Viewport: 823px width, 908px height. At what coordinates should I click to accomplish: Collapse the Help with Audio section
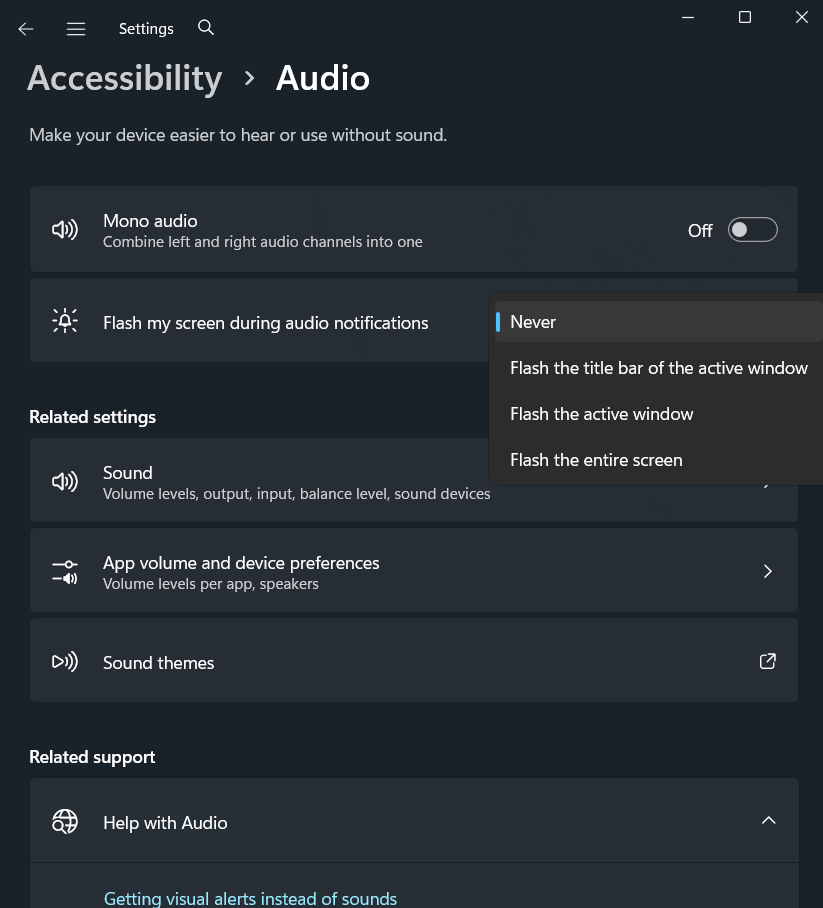[768, 821]
